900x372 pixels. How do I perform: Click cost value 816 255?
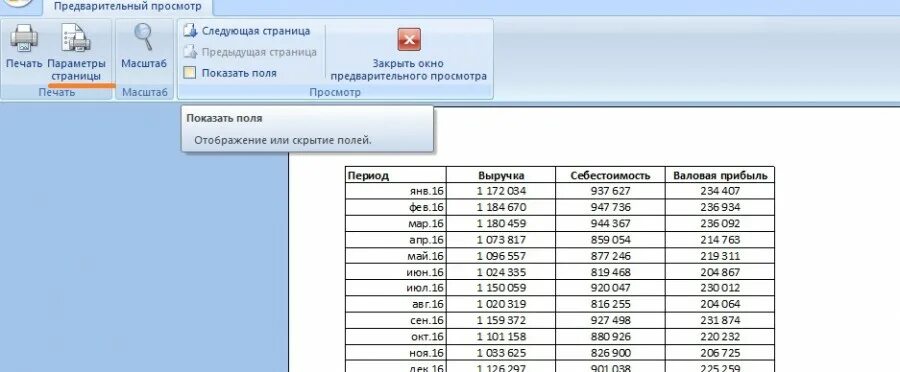pyautogui.click(x=610, y=304)
